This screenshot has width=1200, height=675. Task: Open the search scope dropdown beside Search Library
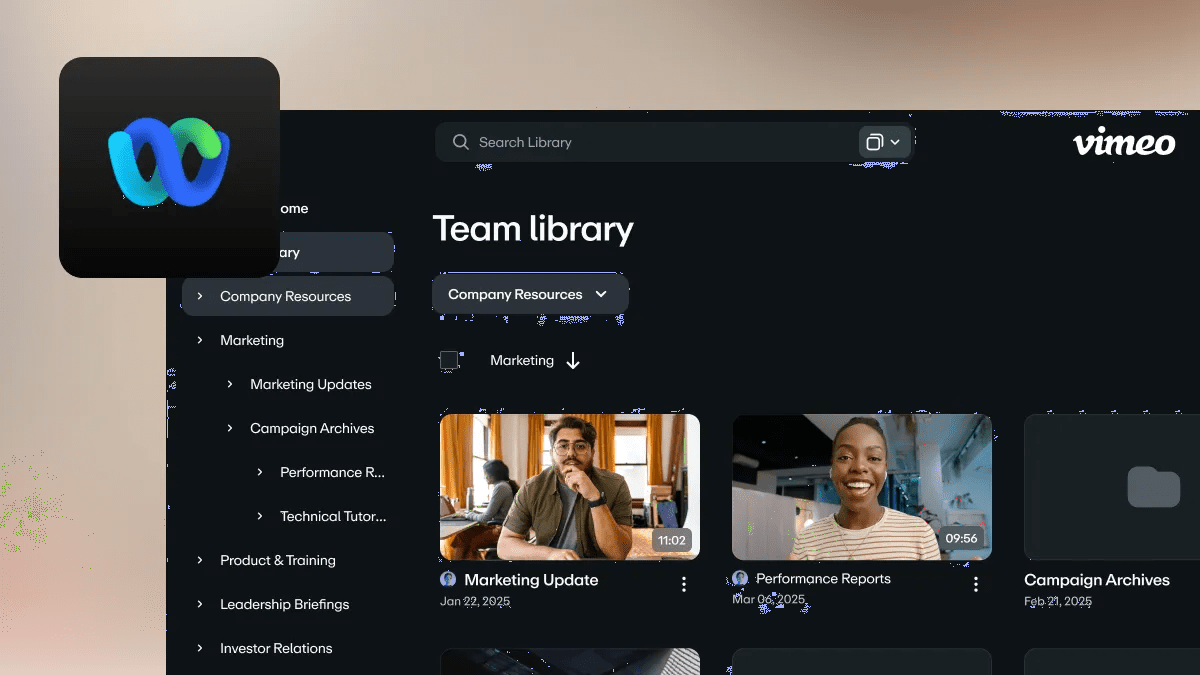[884, 142]
